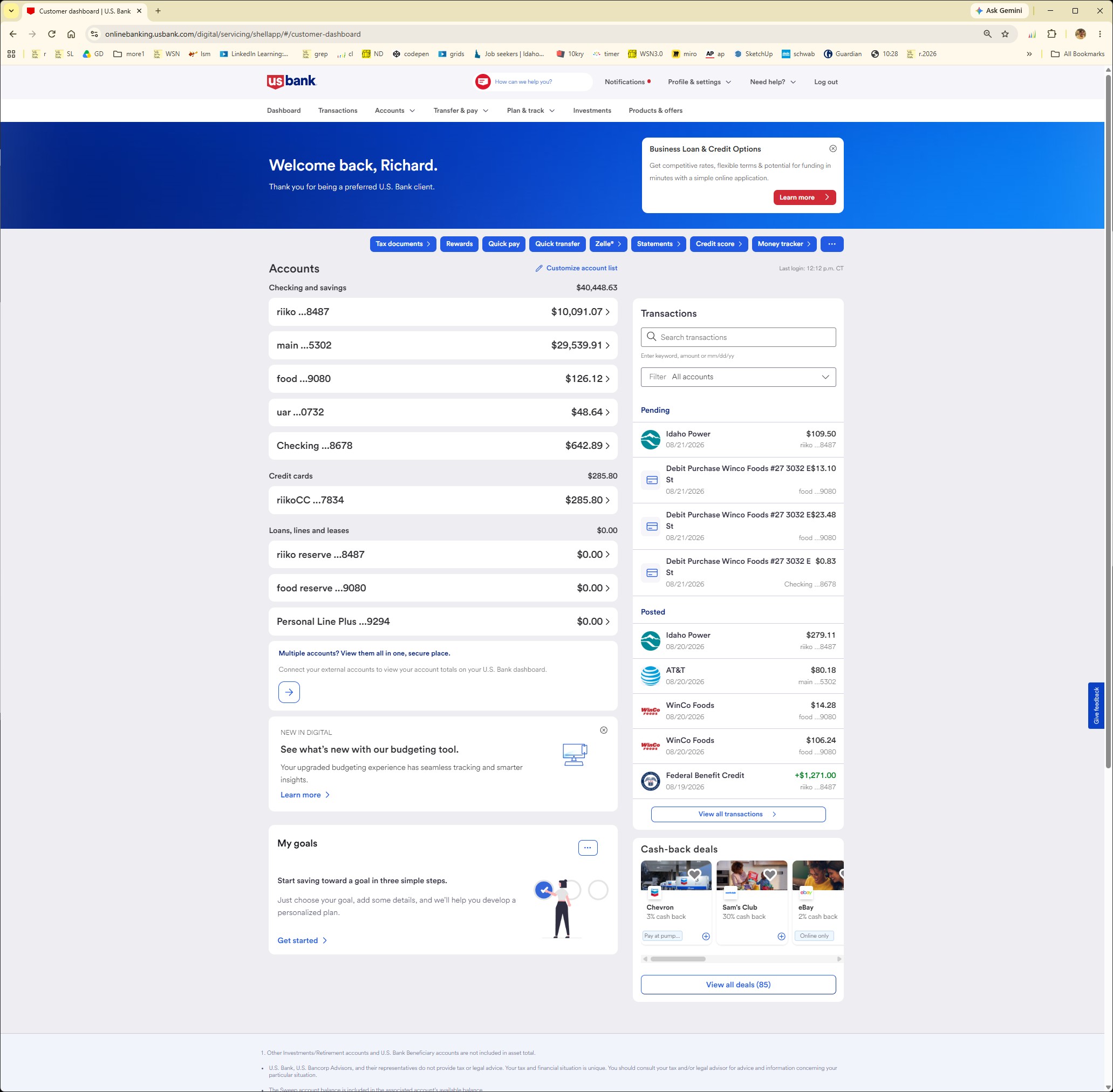Open the riikoCC ...7834 credit card row

tap(443, 500)
